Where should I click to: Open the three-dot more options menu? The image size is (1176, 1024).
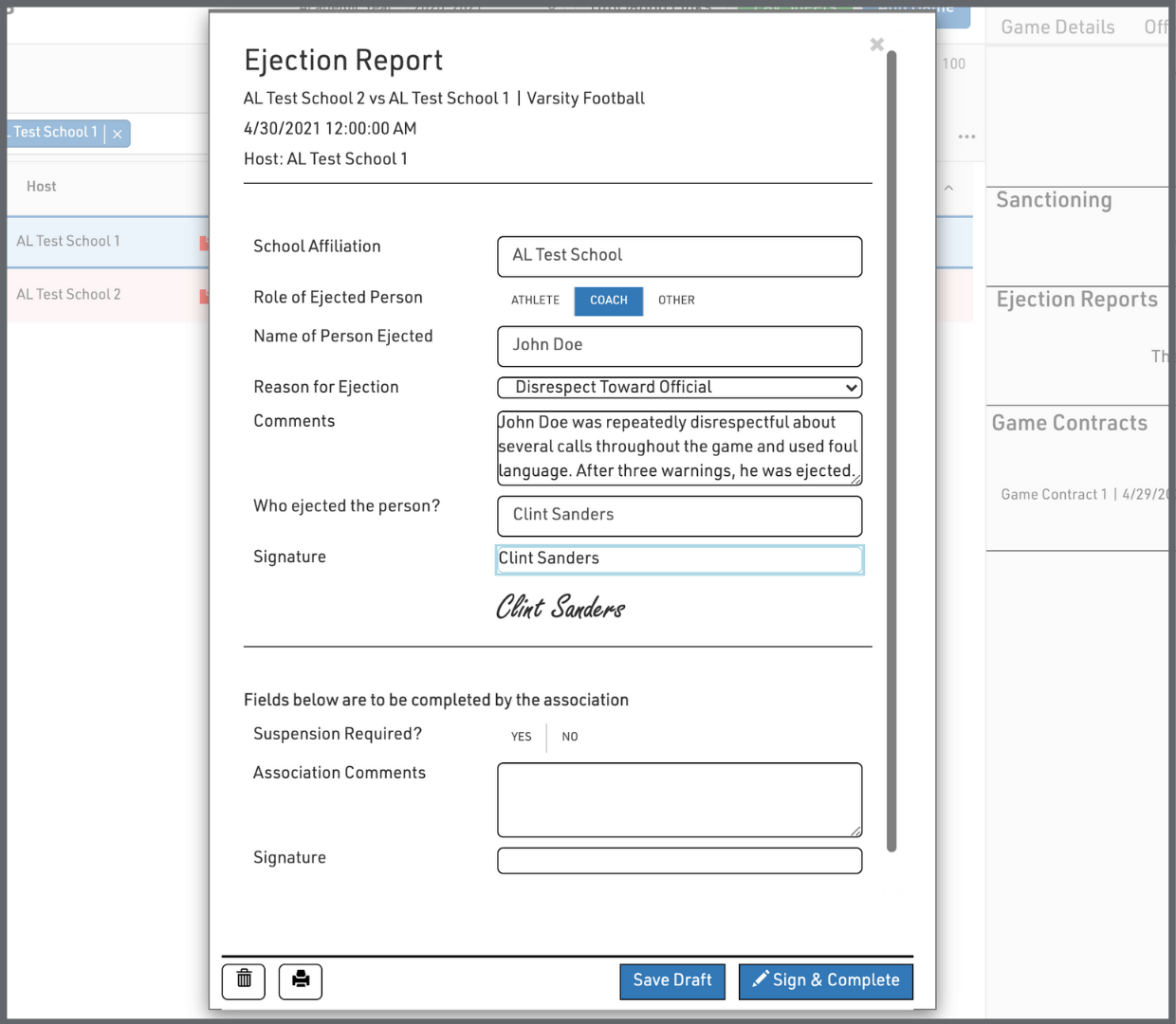(966, 137)
